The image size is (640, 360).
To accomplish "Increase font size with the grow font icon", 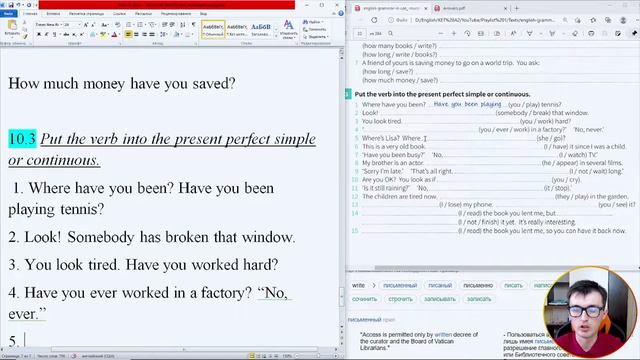I will [86, 25].
